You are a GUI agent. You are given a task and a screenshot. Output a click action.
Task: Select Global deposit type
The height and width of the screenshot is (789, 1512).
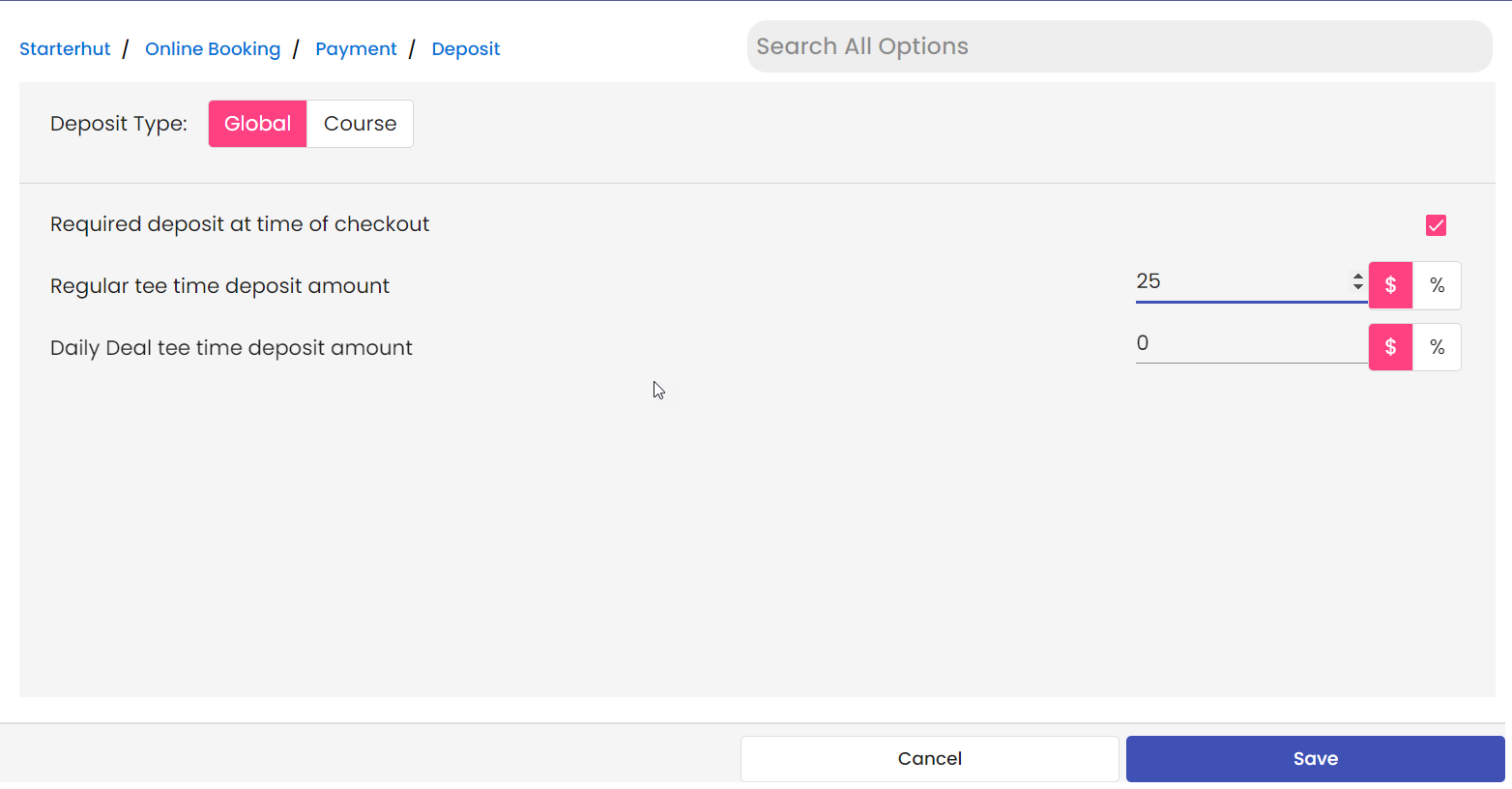click(258, 124)
